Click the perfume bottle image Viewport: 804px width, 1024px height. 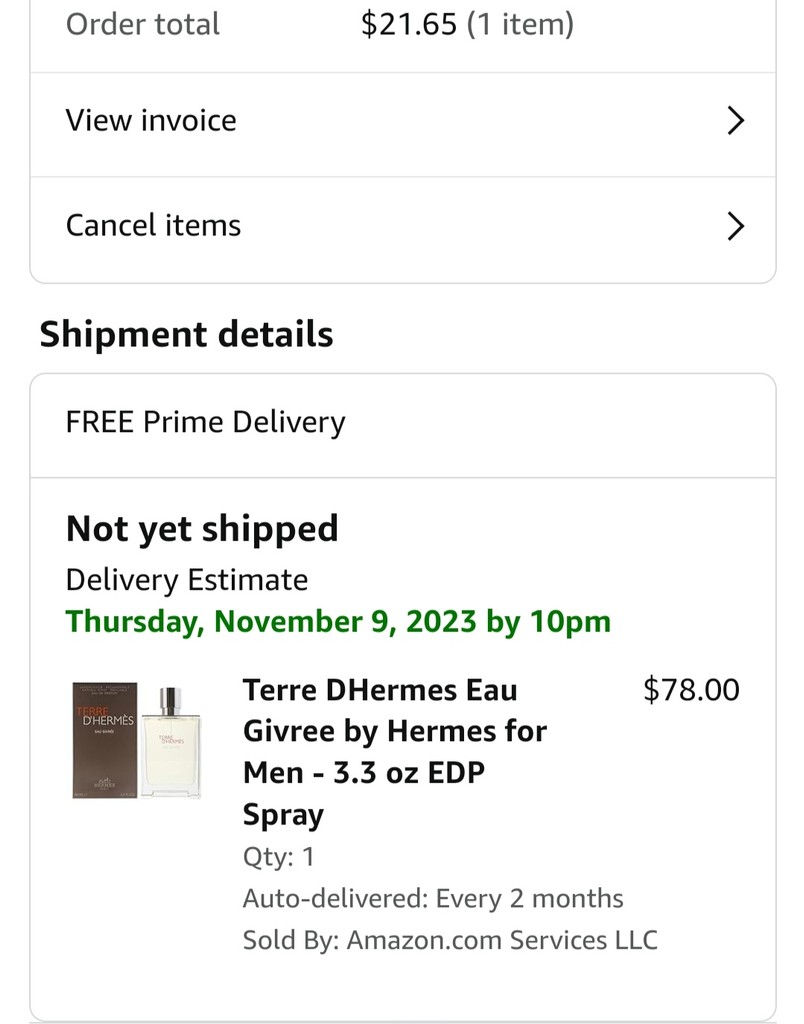point(170,742)
